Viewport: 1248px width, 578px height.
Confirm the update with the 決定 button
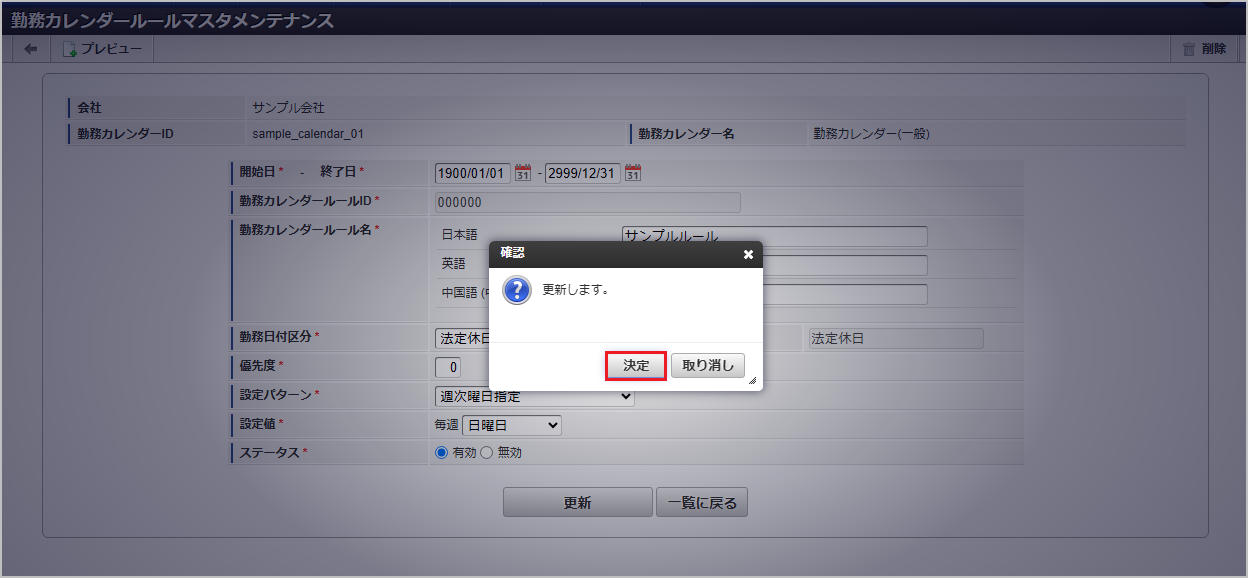(x=635, y=365)
